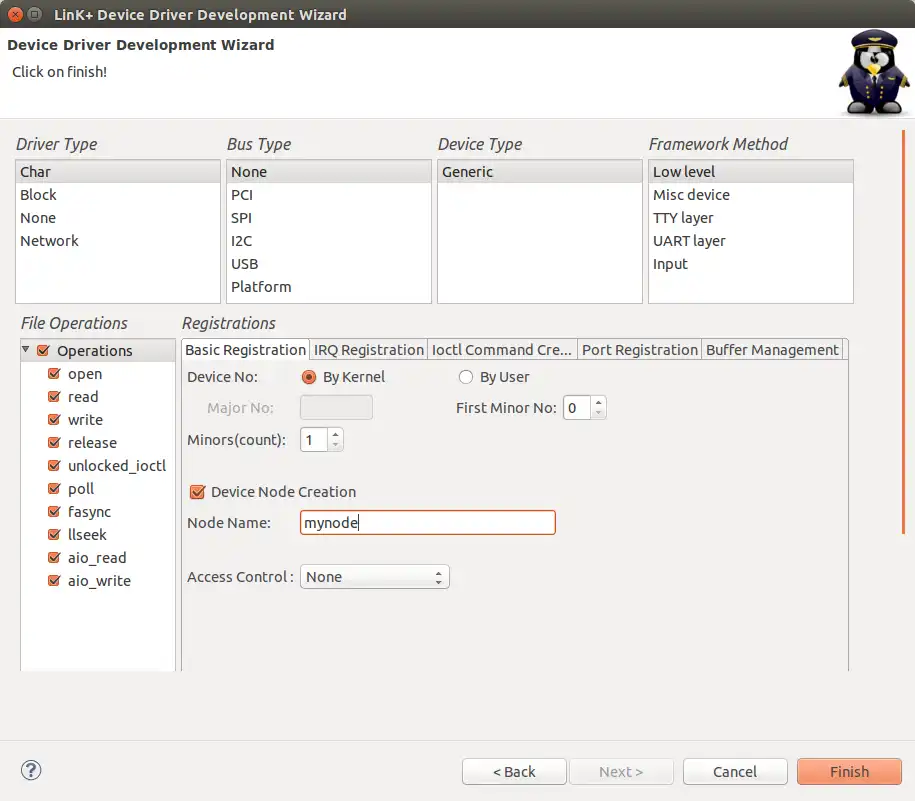Select TTY layer framework method
Screen dimensions: 915x801
(x=750, y=218)
